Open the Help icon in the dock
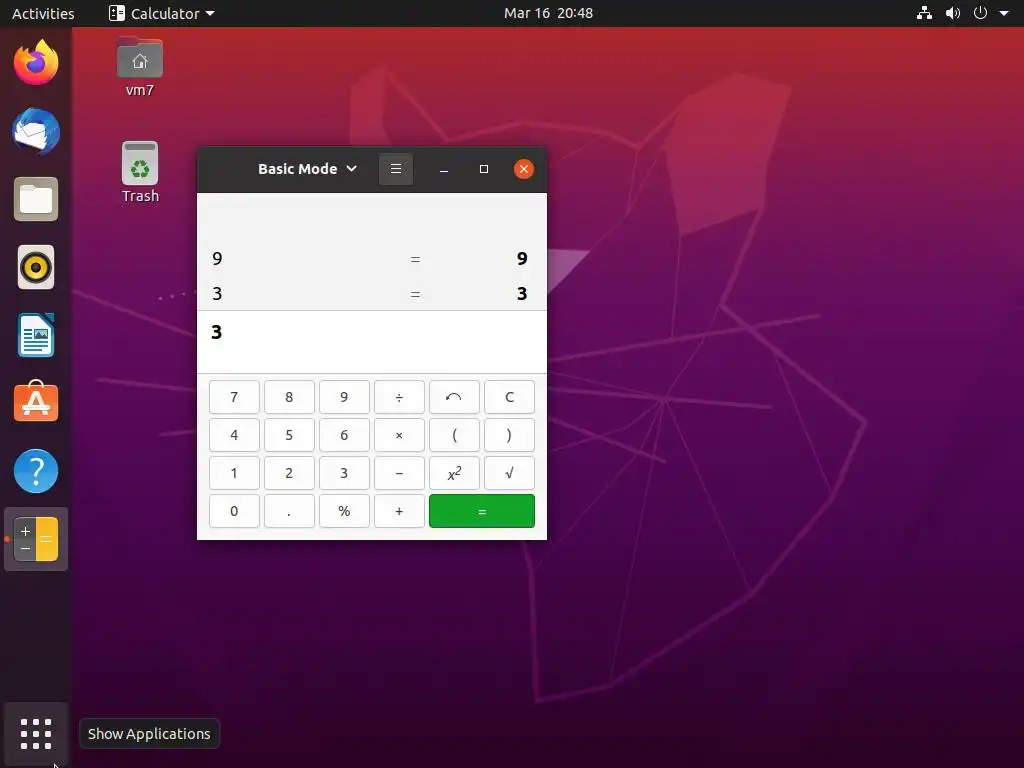Viewport: 1024px width, 768px height. coord(36,471)
